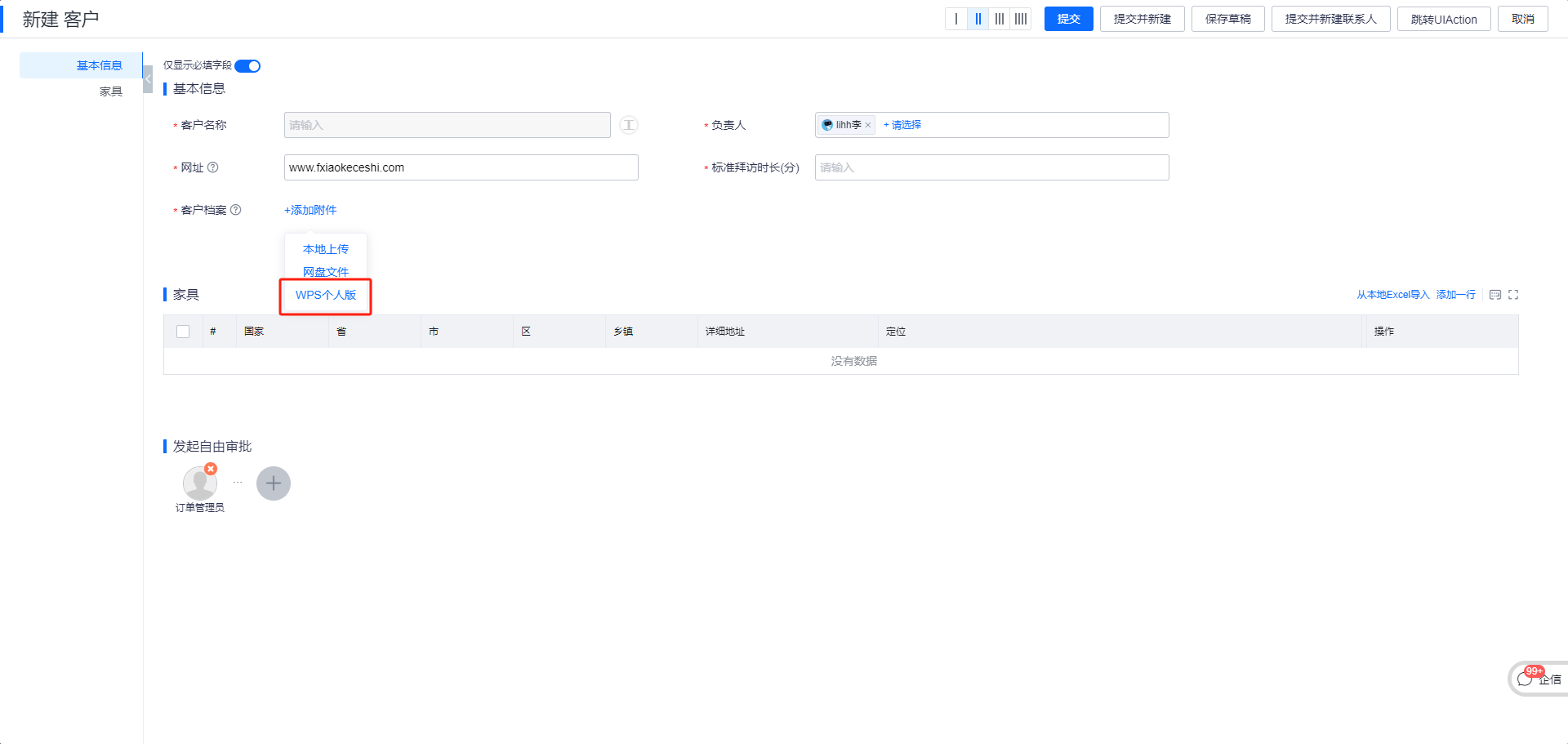
Task: Remove linh李 from 负责人 field
Action: point(868,125)
